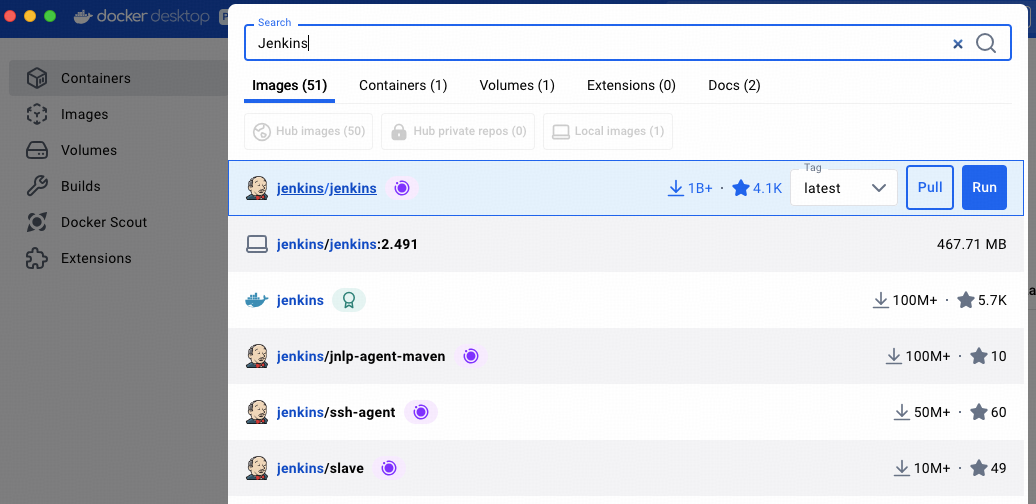Pull the jenkins/jenkins image
The width and height of the screenshot is (1036, 504).
[930, 188]
